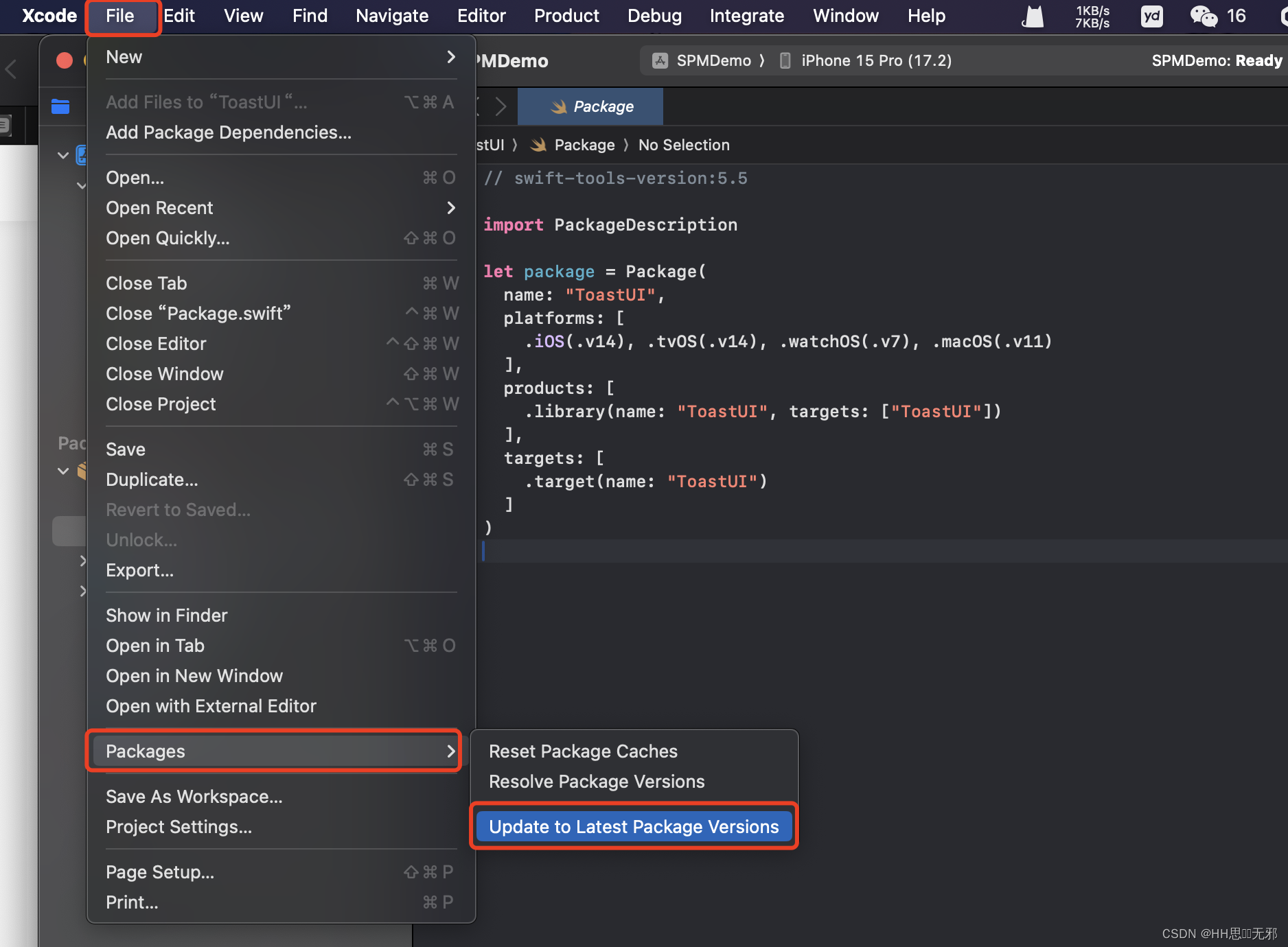
Task: Choose Close Project
Action: [x=281, y=404]
